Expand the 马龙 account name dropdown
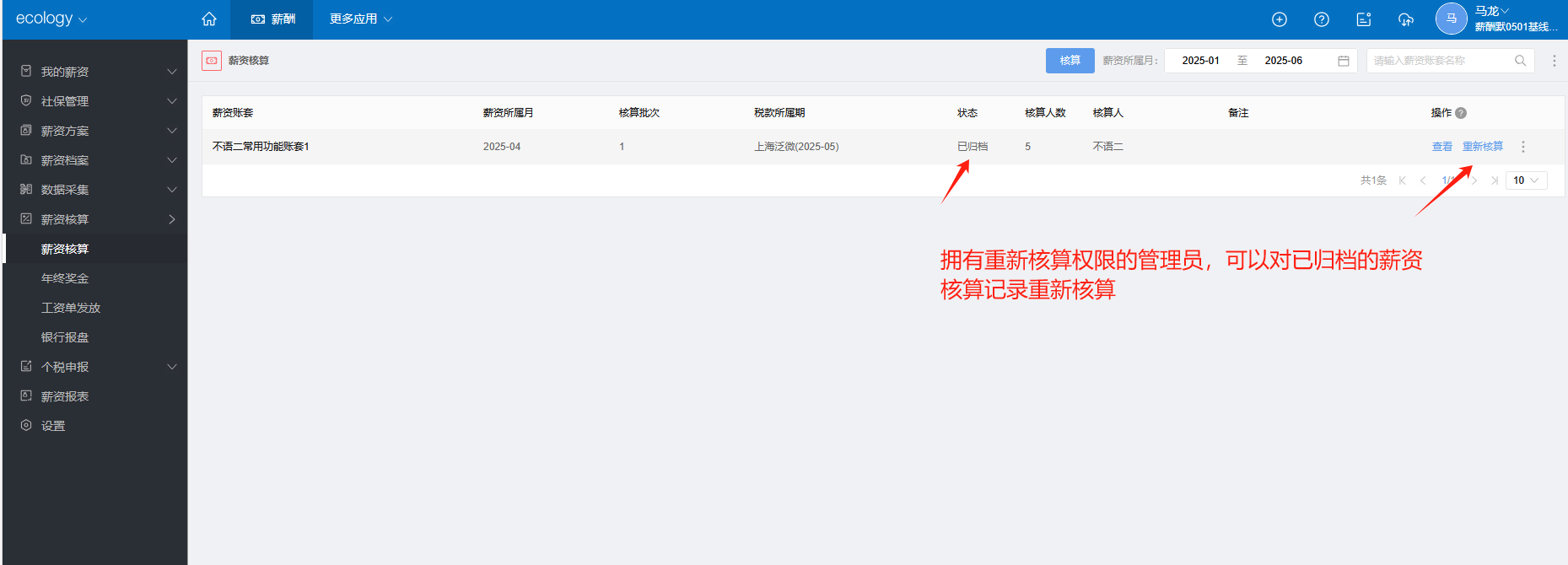The height and width of the screenshot is (565, 1568). click(1492, 11)
